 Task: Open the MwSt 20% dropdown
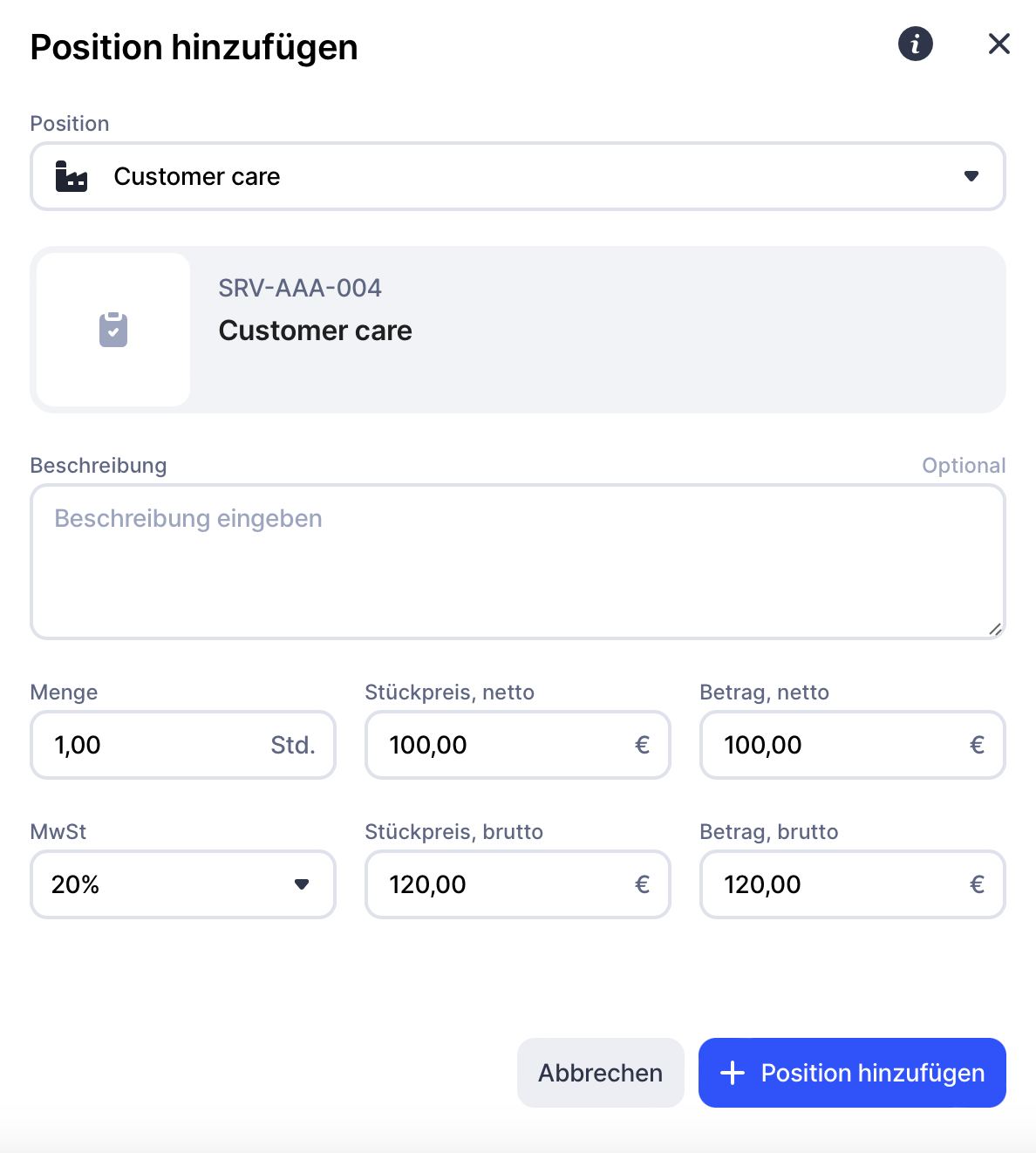coord(182,884)
